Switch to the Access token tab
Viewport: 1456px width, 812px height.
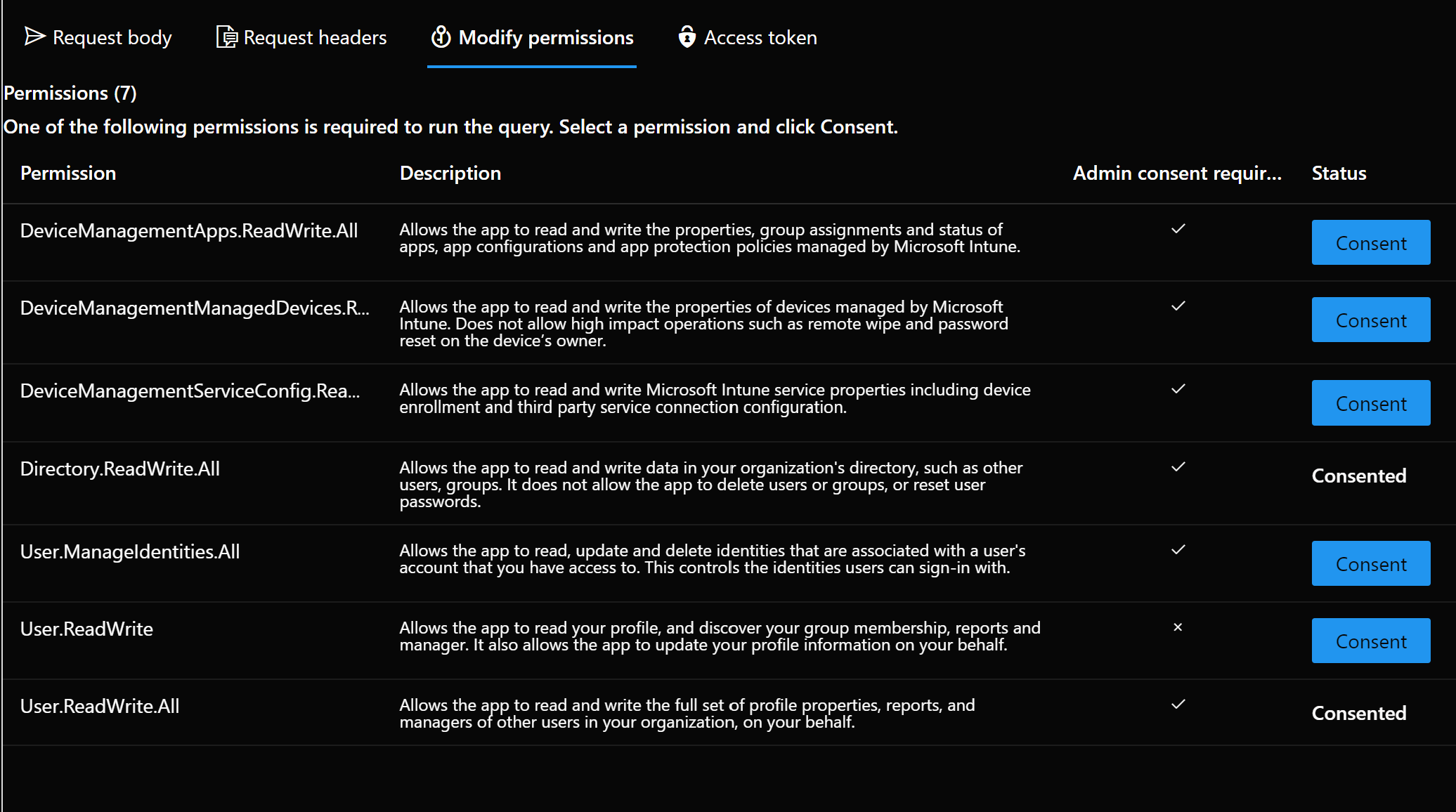tap(760, 37)
